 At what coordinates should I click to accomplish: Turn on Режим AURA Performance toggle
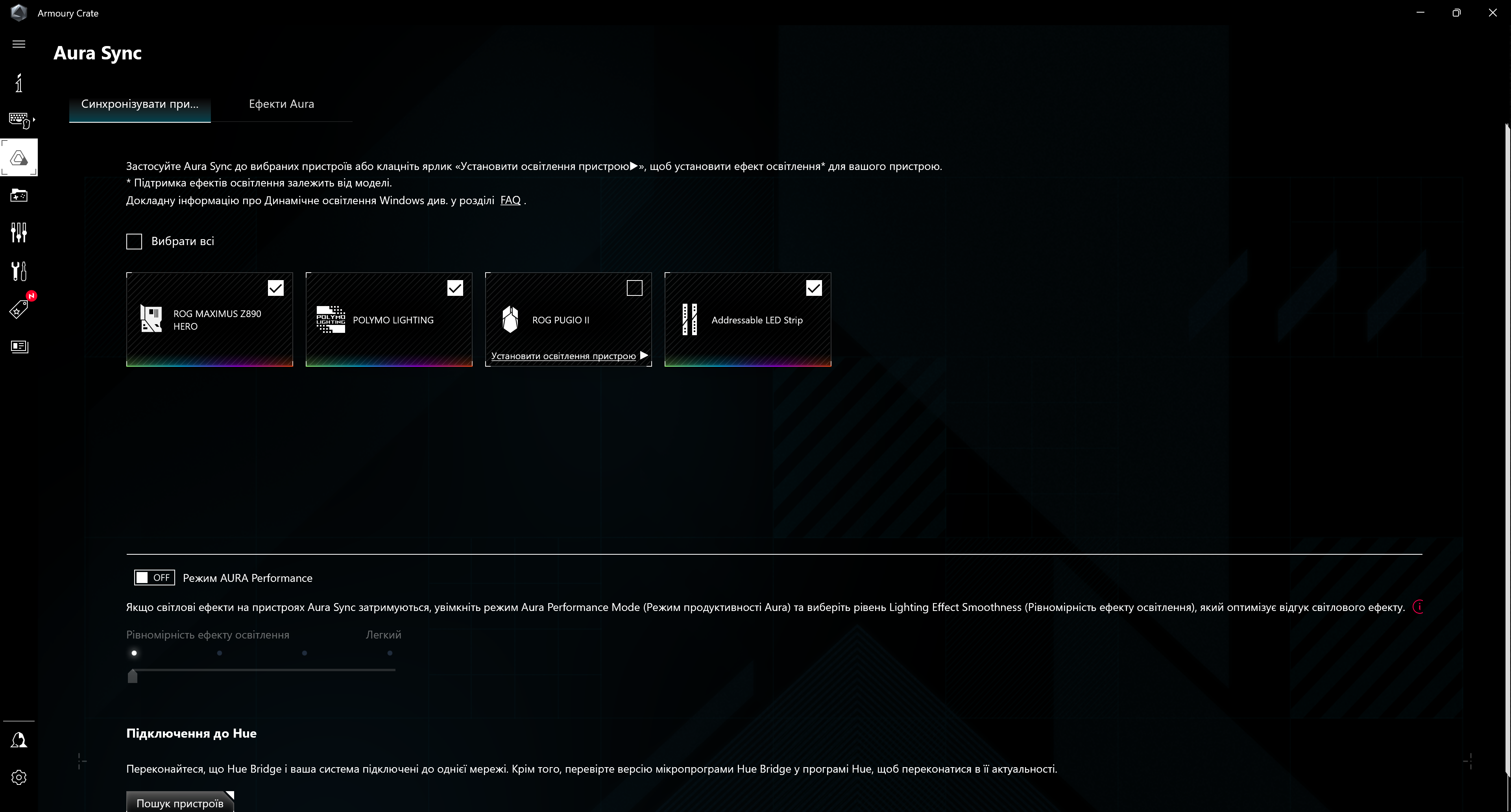[154, 577]
